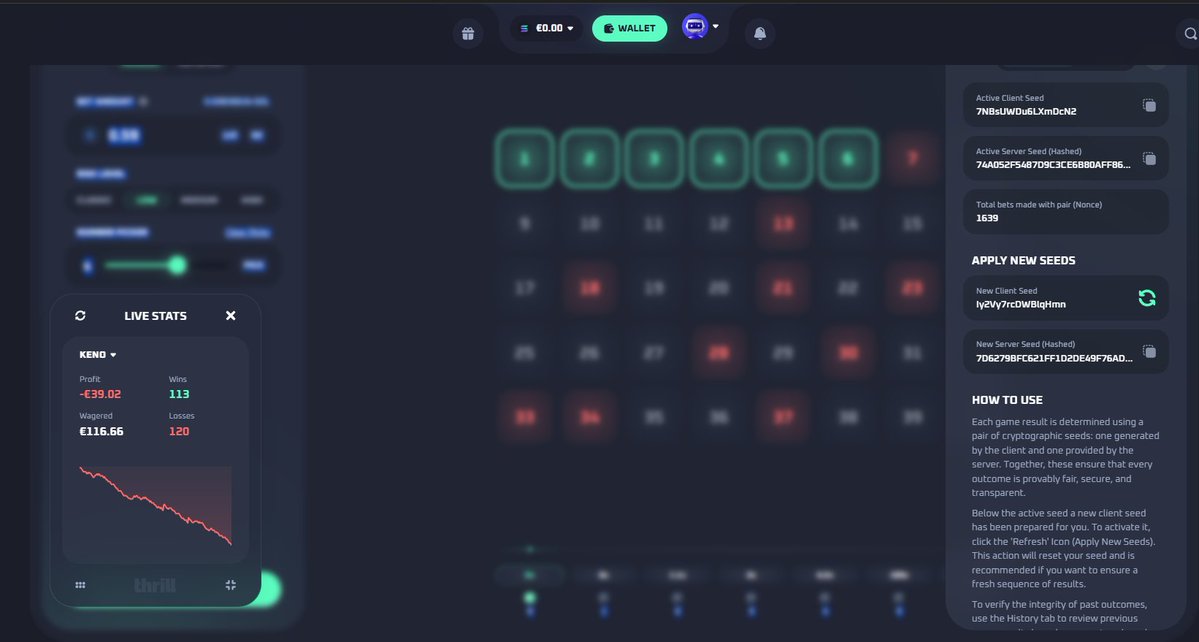1199x642 pixels.
Task: Expand the avatar account menu arrow
Action: pos(716,26)
